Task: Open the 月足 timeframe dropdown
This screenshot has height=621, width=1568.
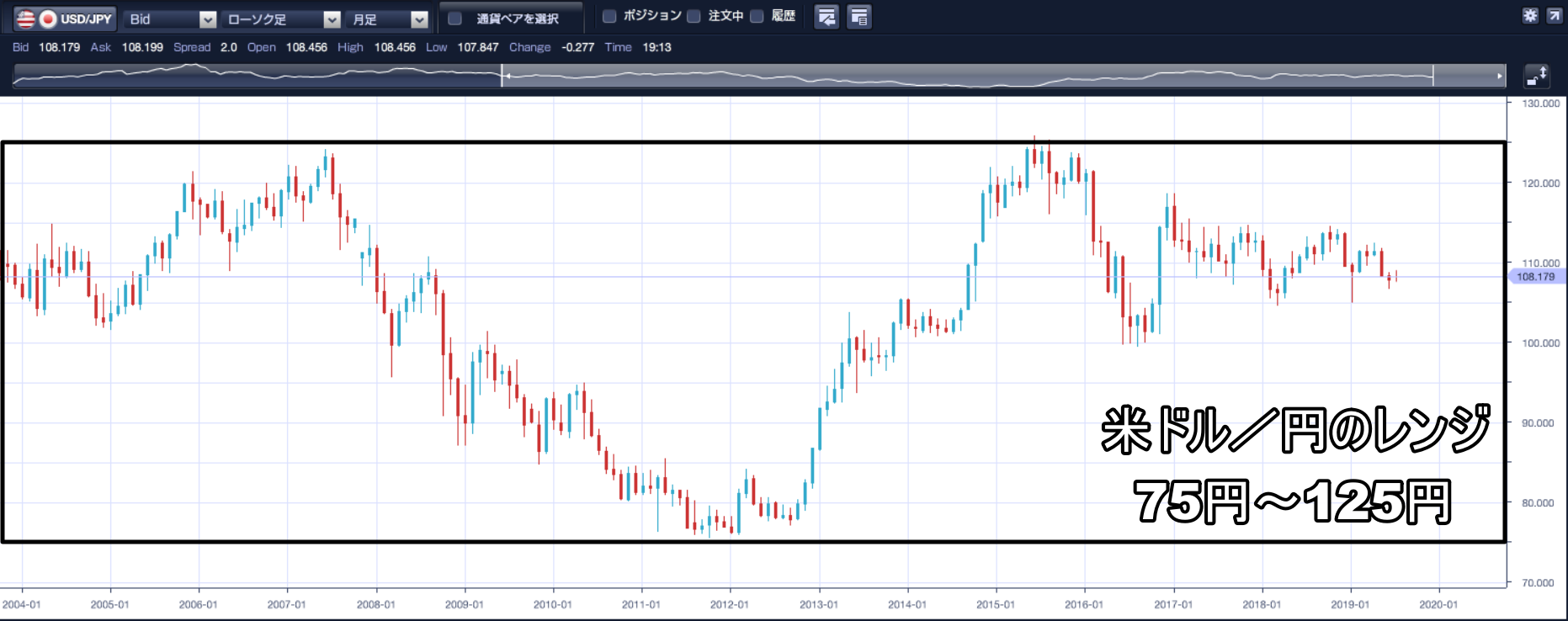Action: click(x=387, y=19)
